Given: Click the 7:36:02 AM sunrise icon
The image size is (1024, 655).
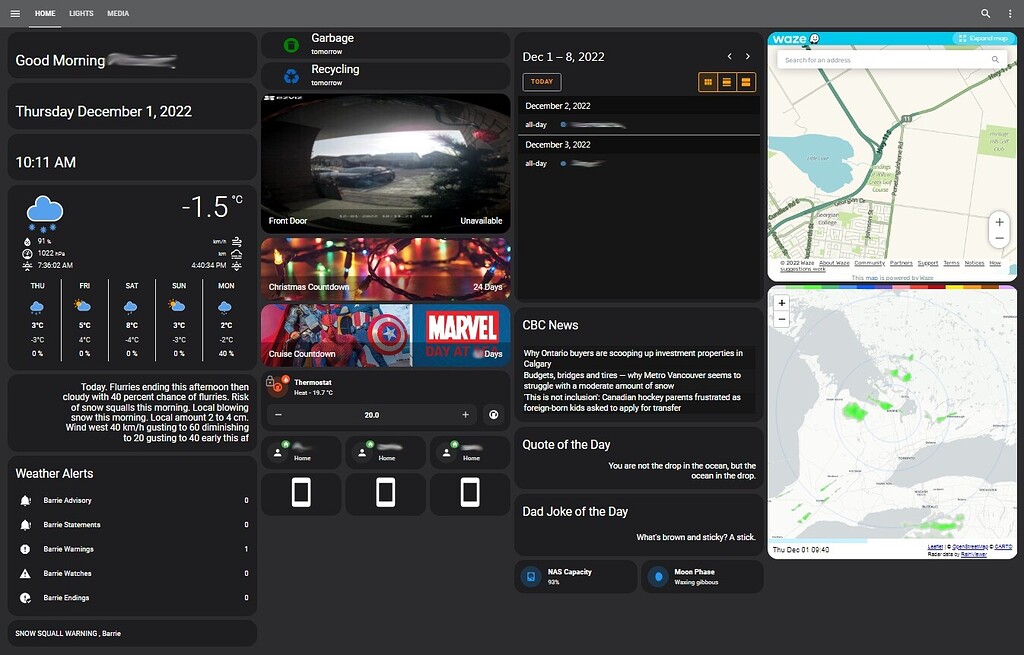Looking at the screenshot, I should coord(27,266).
